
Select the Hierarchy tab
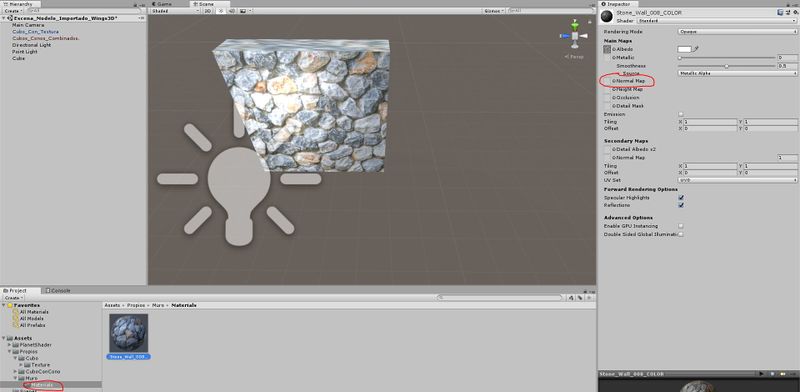(x=20, y=4)
